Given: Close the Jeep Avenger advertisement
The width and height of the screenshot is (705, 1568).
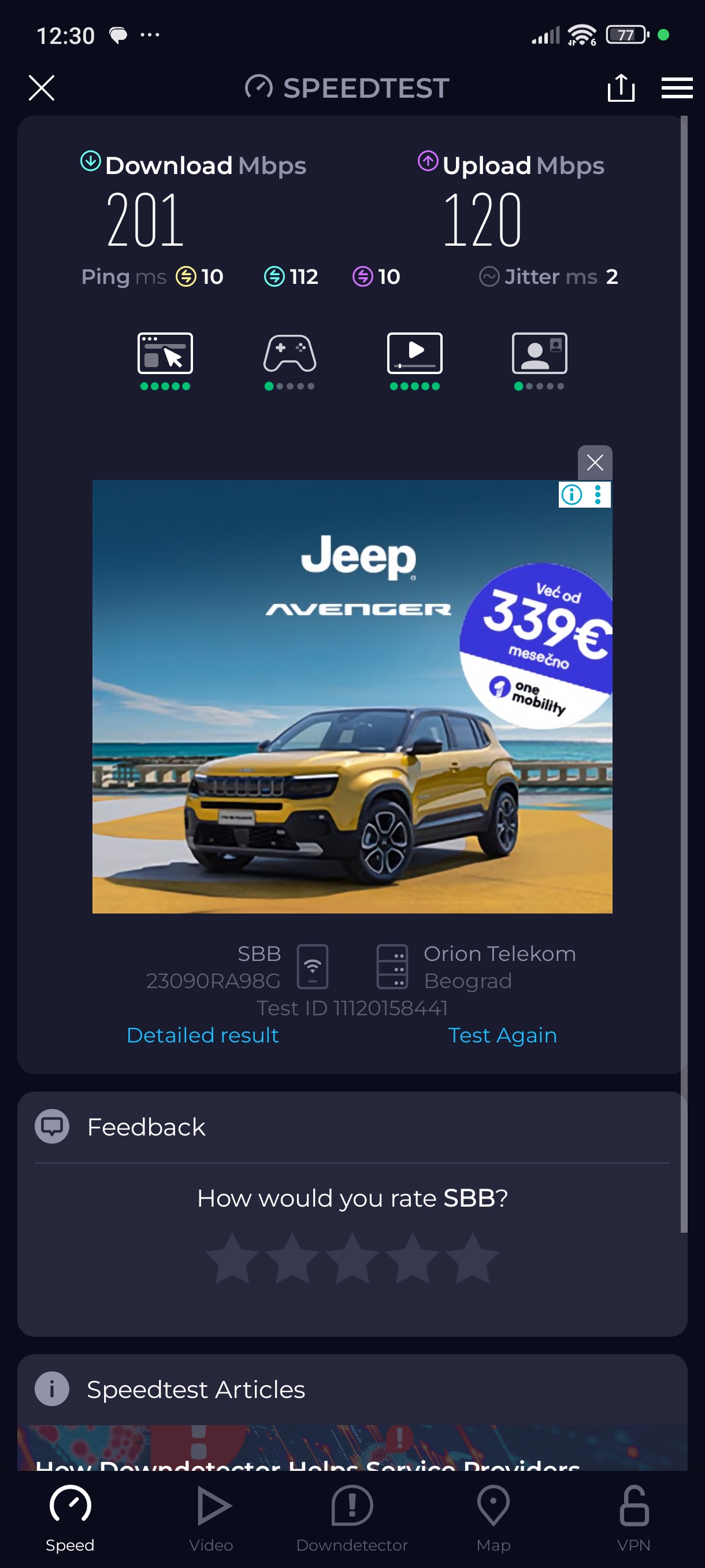Looking at the screenshot, I should (595, 463).
